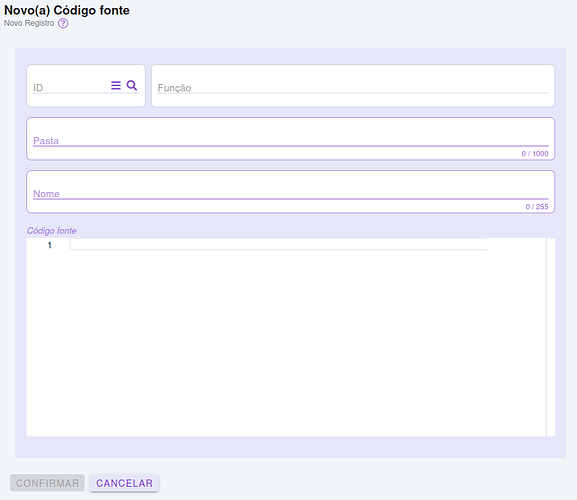The width and height of the screenshot is (577, 500).
Task: Click the Nome field label
Action: [x=46, y=194]
